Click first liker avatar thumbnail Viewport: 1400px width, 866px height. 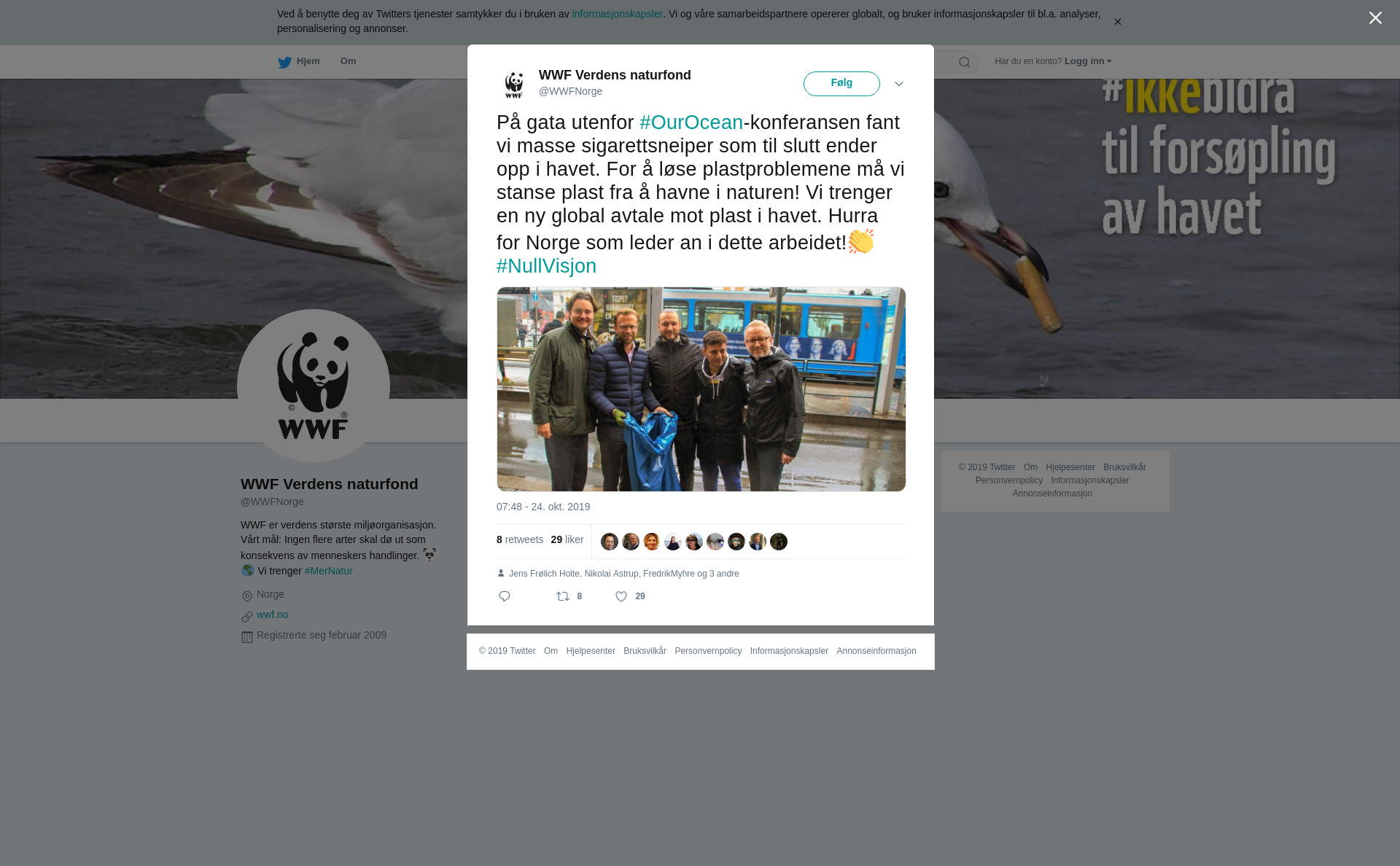click(610, 542)
